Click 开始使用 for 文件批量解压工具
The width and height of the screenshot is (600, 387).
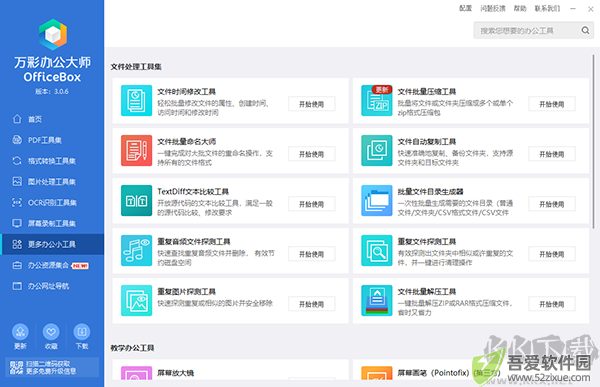[x=552, y=304]
